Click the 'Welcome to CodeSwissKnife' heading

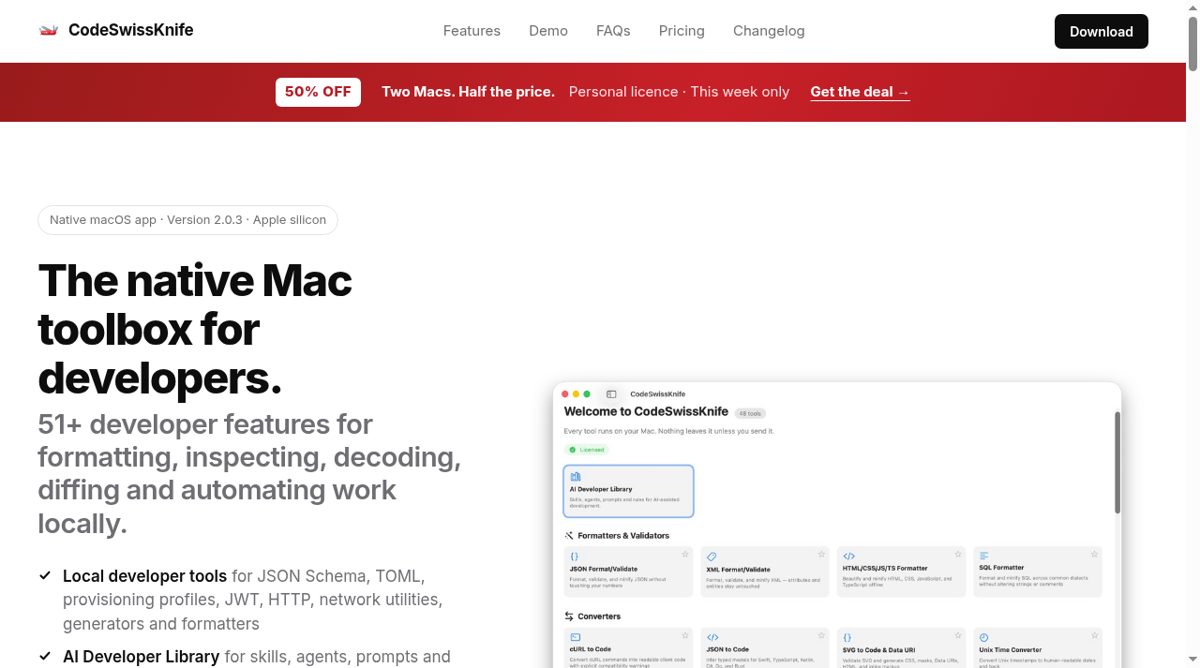(646, 411)
